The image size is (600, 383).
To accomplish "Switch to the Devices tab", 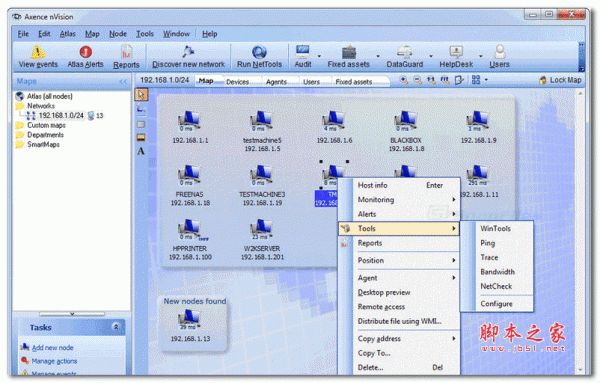I will pyautogui.click(x=237, y=81).
